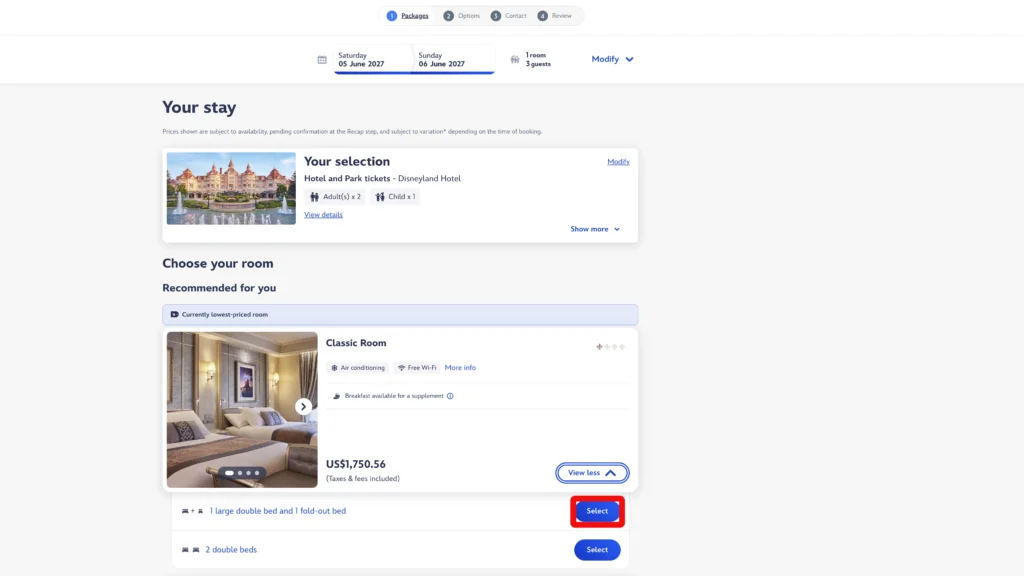Select the 2 double beds option
1024x576 pixels.
[x=597, y=550]
